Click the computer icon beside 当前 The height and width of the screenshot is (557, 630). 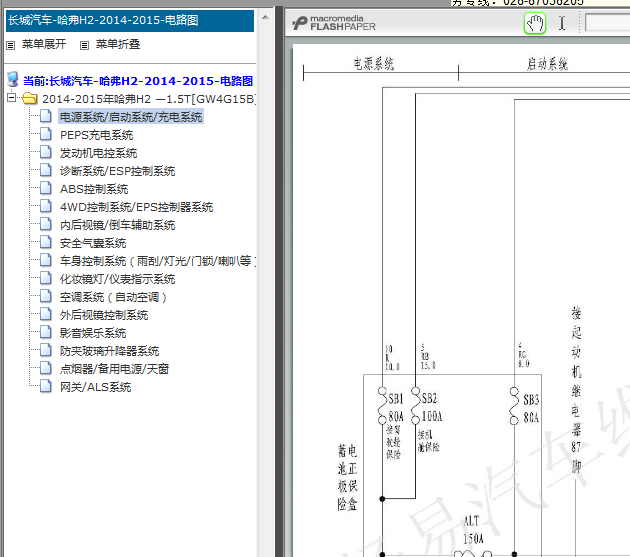point(13,80)
